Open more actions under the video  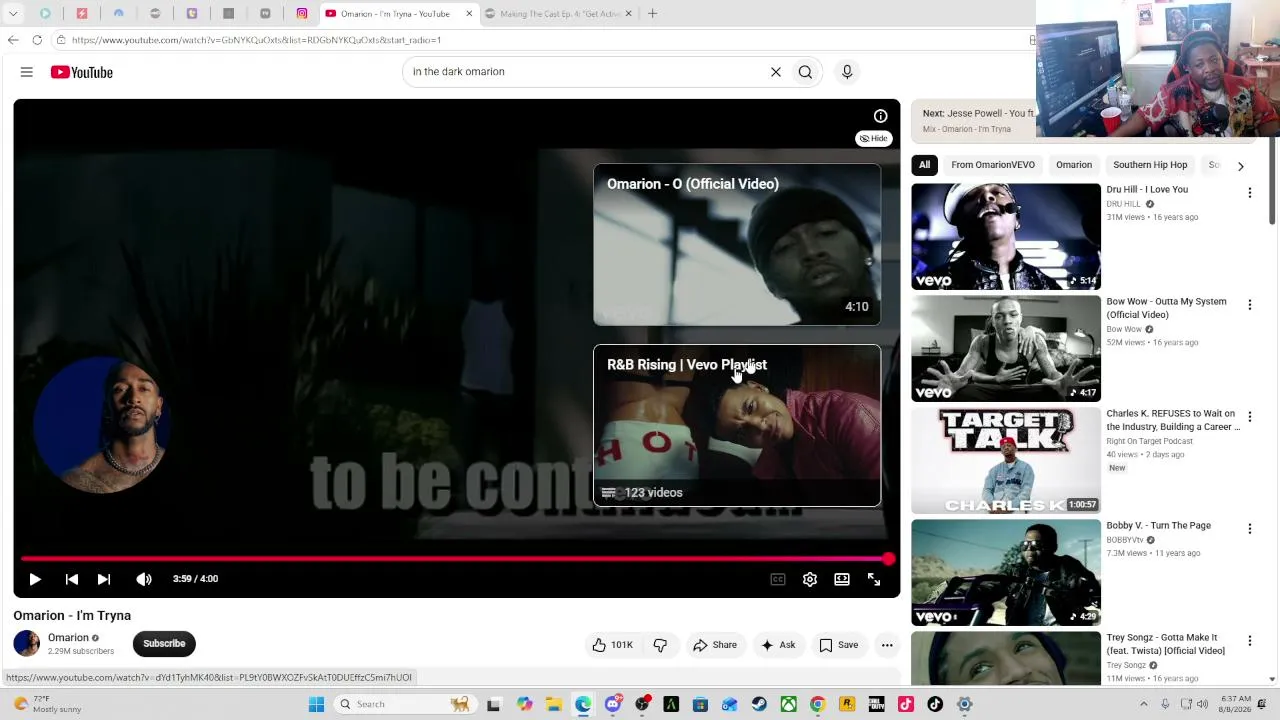[x=887, y=645]
